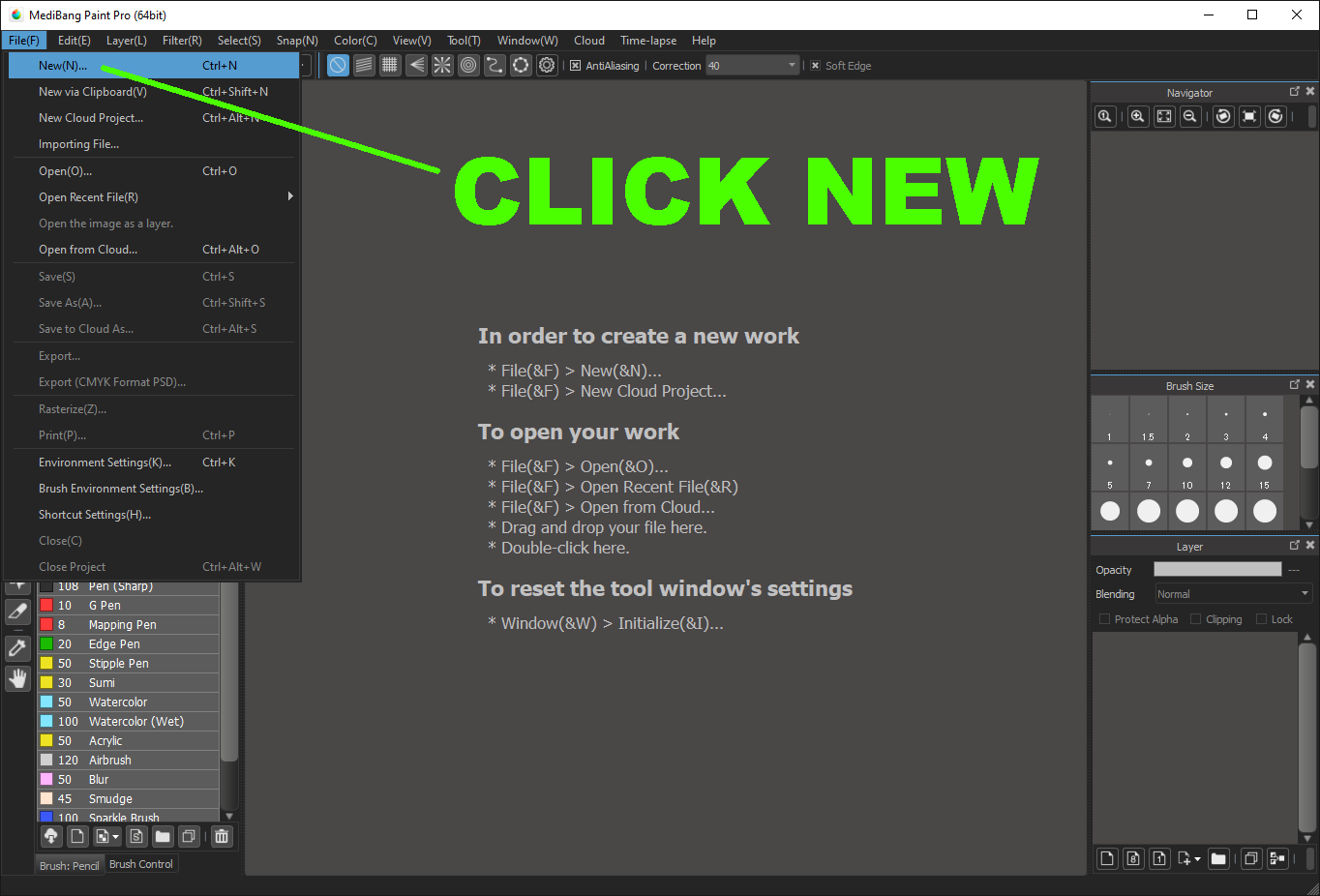Select brush size 1.5
The height and width of the screenshot is (896, 1320).
1149,419
